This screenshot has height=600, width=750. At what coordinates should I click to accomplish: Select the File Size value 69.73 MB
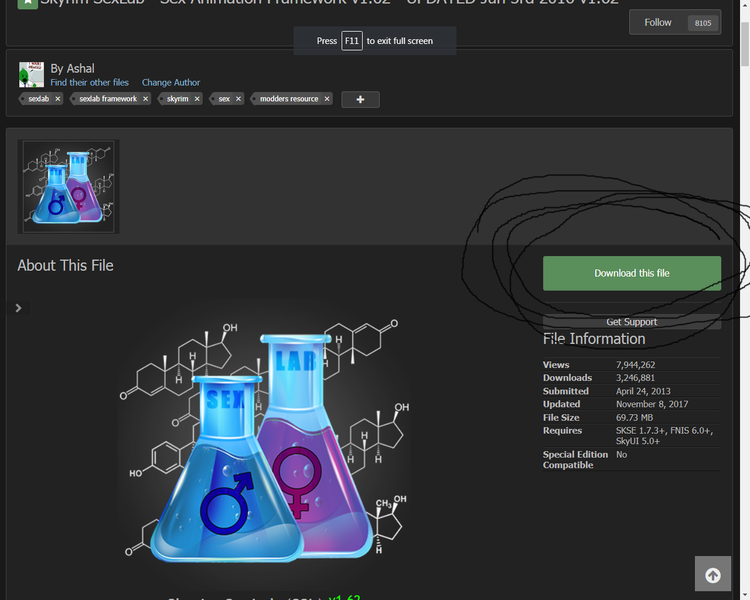coord(634,417)
